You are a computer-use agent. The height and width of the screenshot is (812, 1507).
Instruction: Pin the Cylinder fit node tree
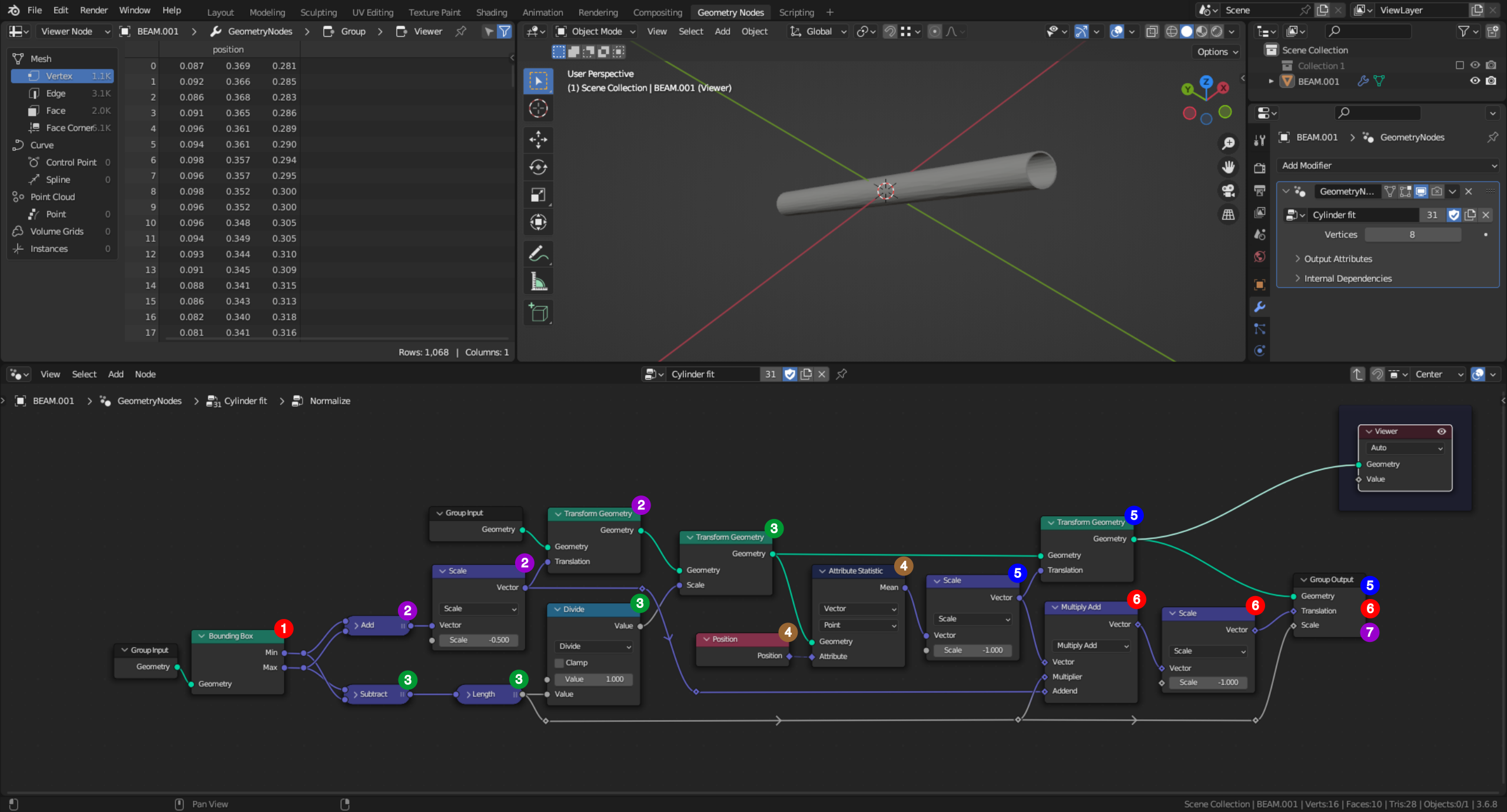tap(842, 374)
